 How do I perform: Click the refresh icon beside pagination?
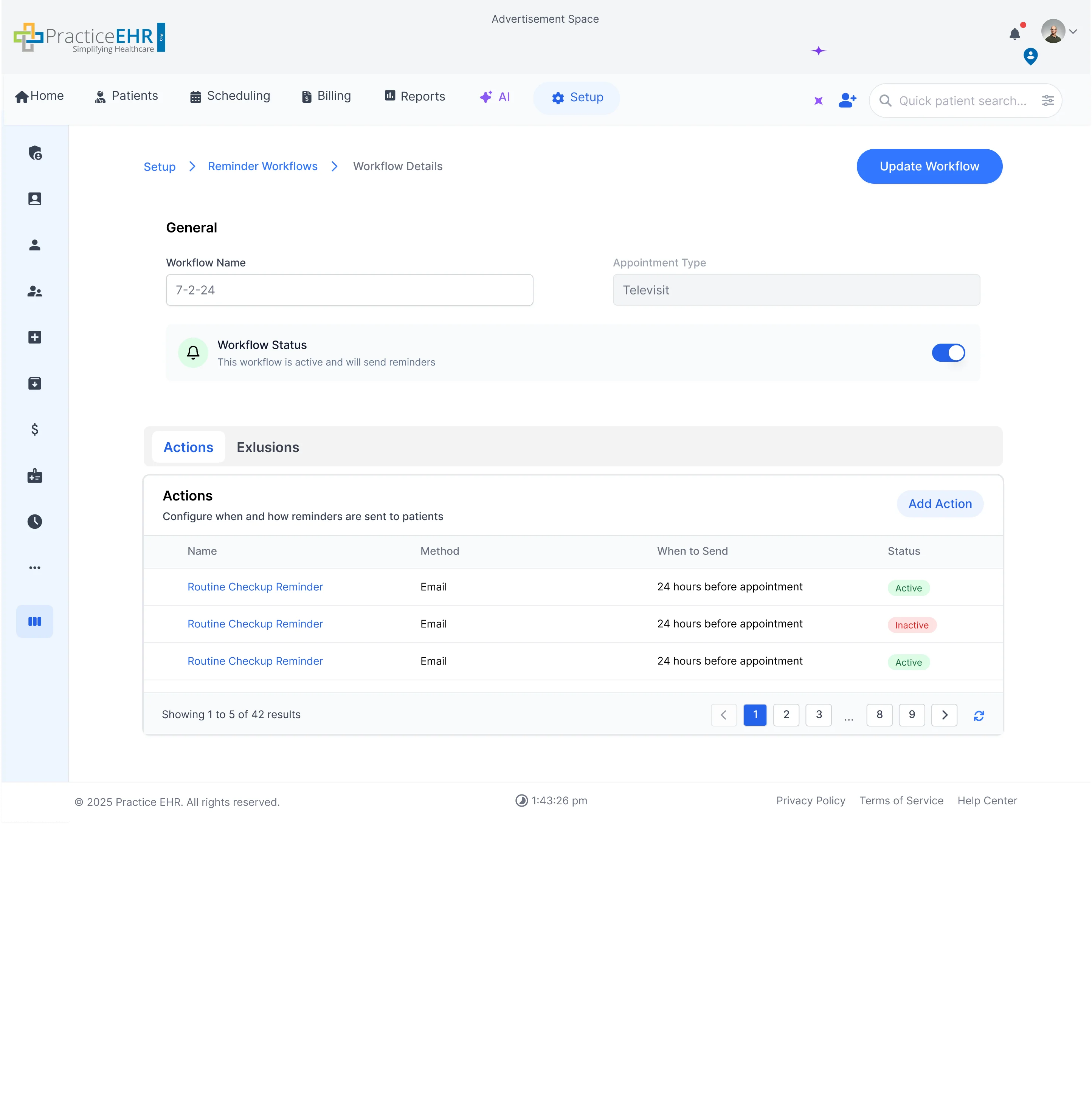tap(979, 716)
